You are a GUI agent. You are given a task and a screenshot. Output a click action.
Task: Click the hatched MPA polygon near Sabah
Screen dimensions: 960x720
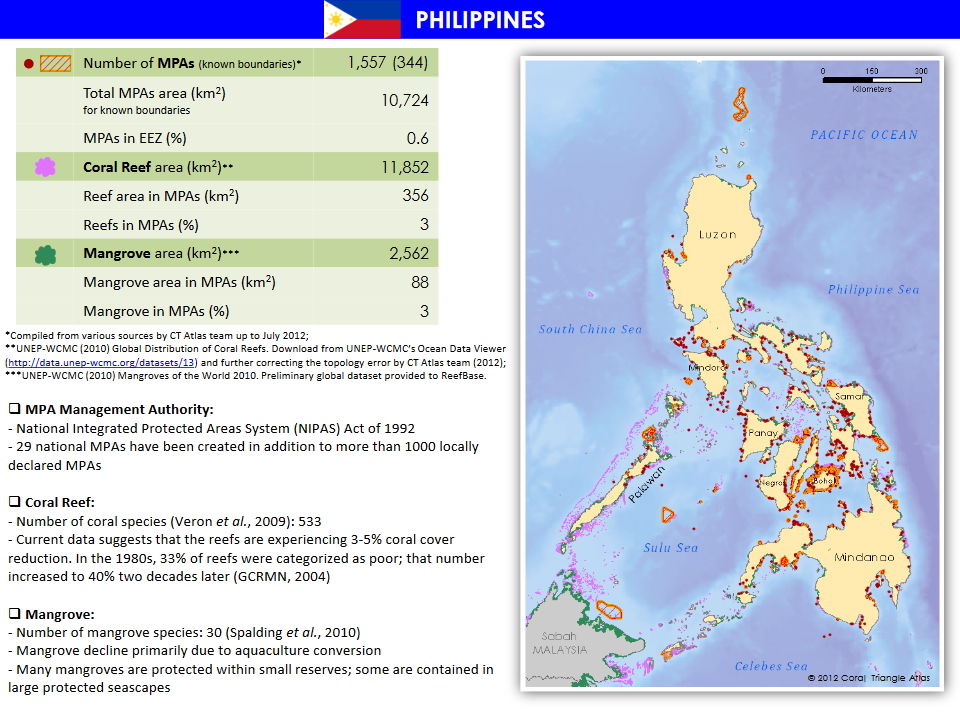608,608
